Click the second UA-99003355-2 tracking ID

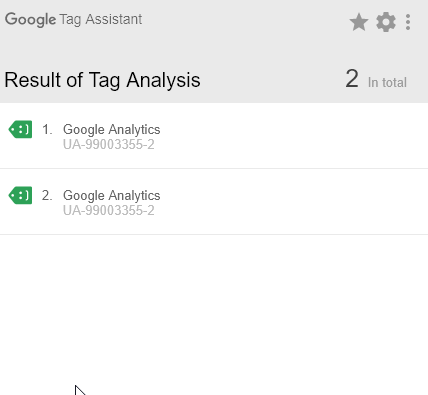109,211
